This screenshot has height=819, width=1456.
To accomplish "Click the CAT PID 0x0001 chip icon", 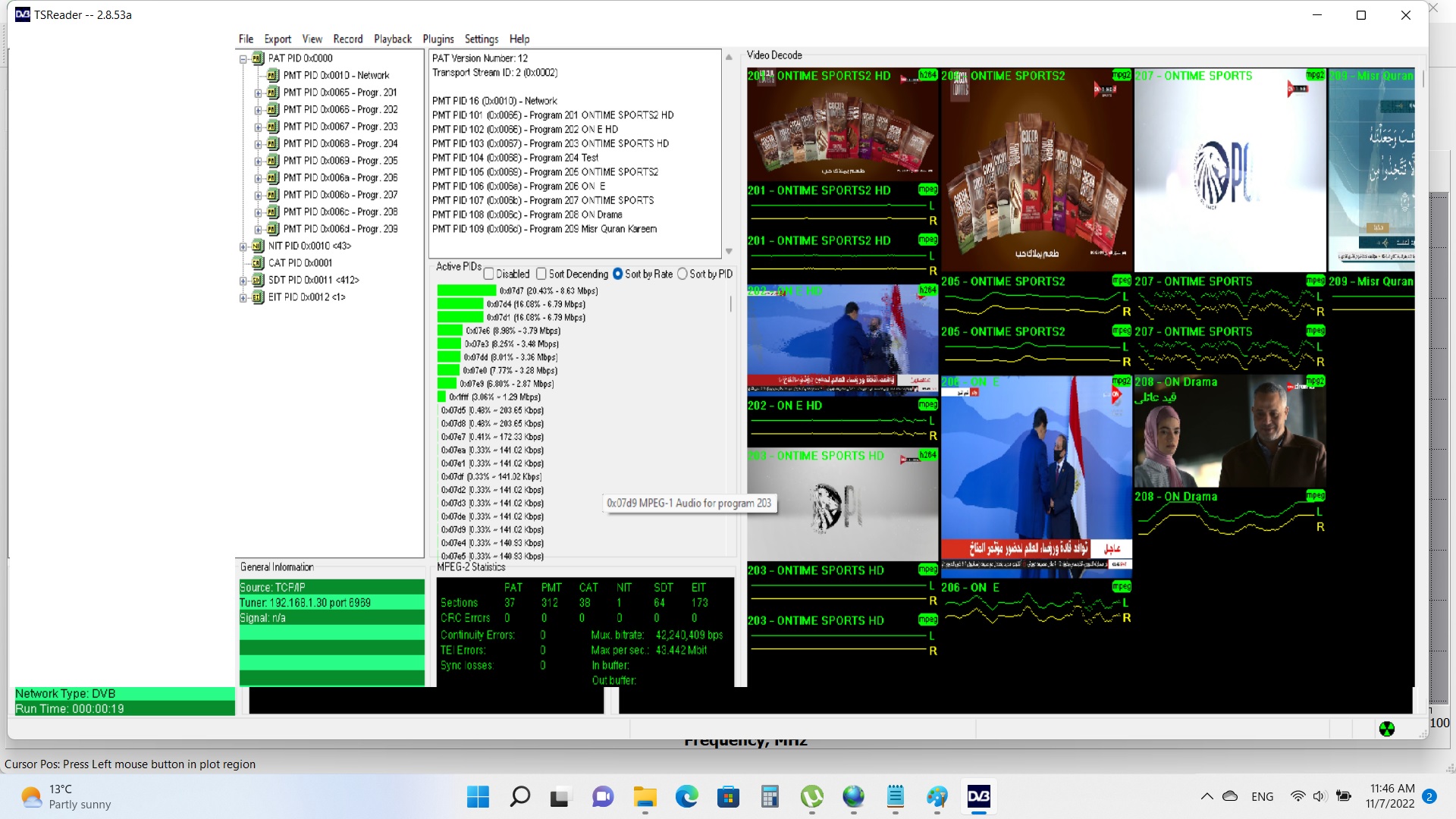I will pyautogui.click(x=258, y=263).
